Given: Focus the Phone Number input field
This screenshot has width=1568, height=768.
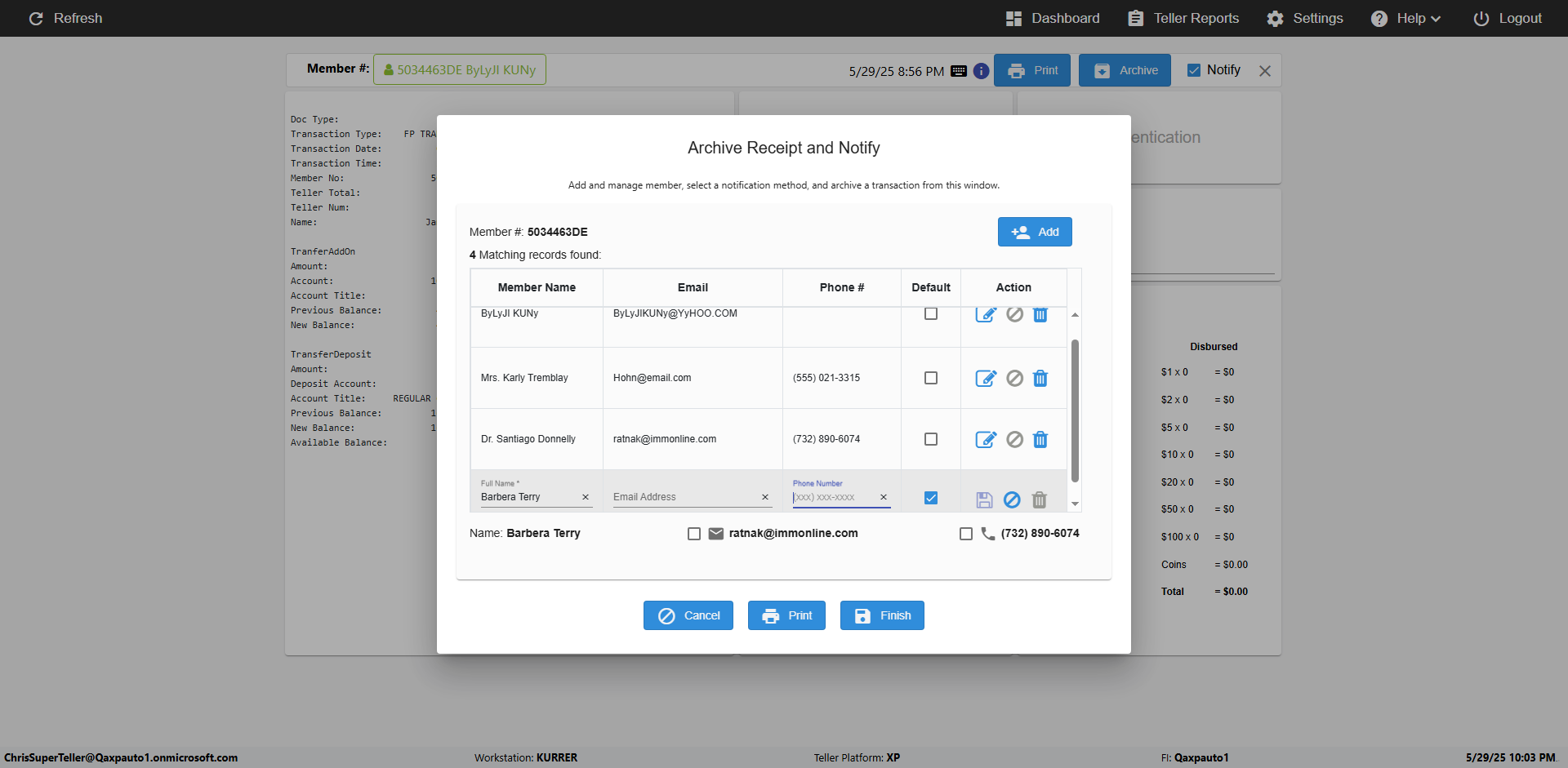Looking at the screenshot, I should pos(834,497).
